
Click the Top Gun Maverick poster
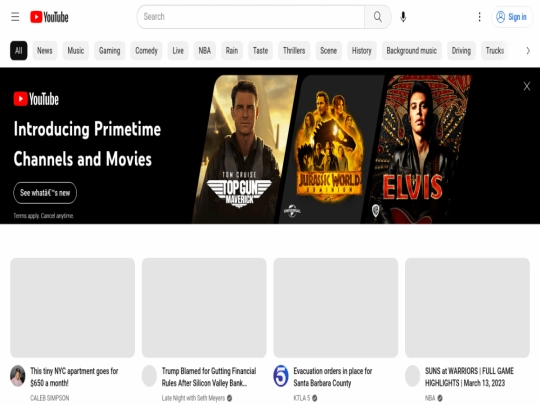click(245, 149)
